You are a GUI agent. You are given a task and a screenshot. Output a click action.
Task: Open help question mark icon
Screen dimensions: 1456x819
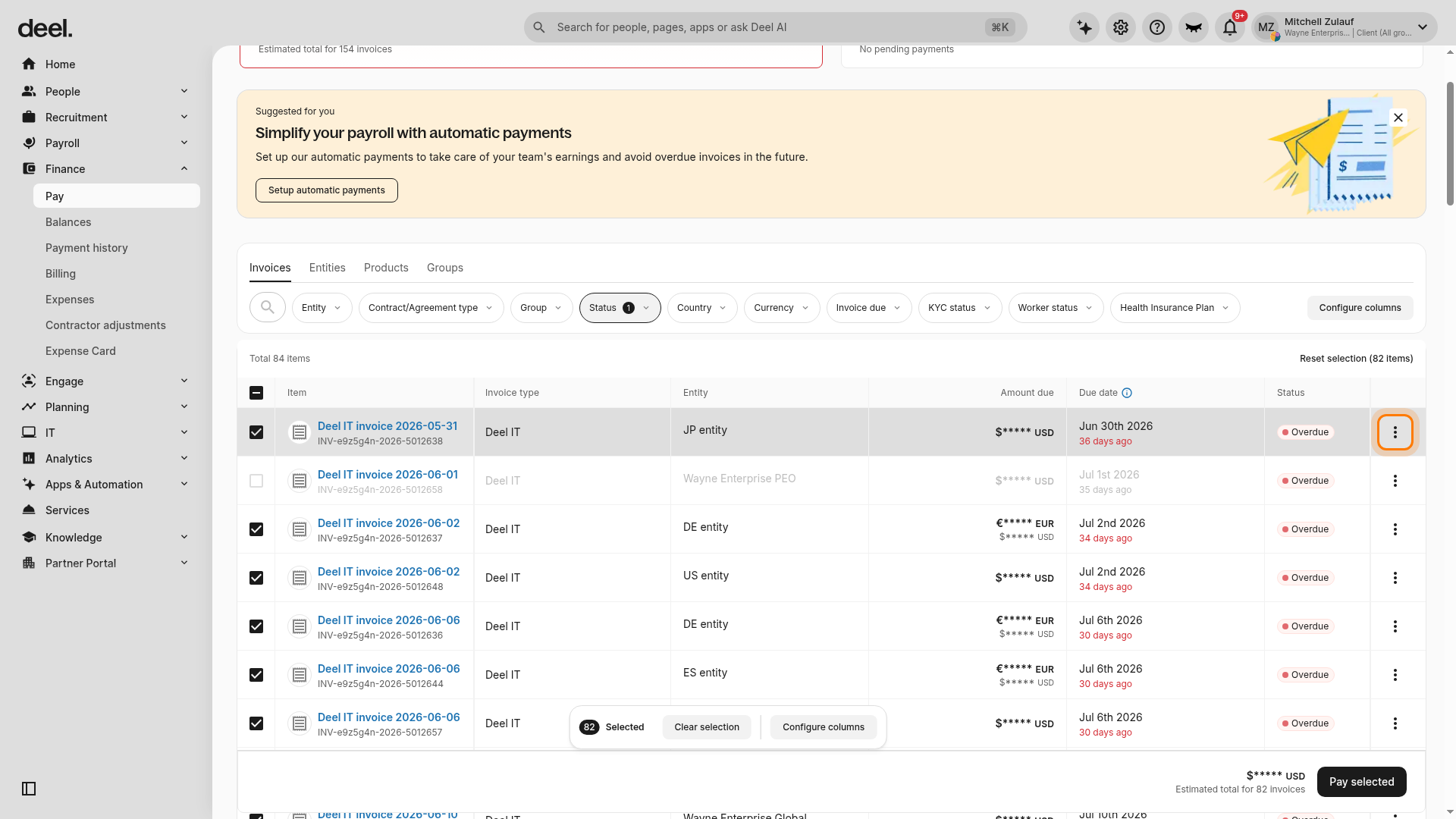point(1157,27)
